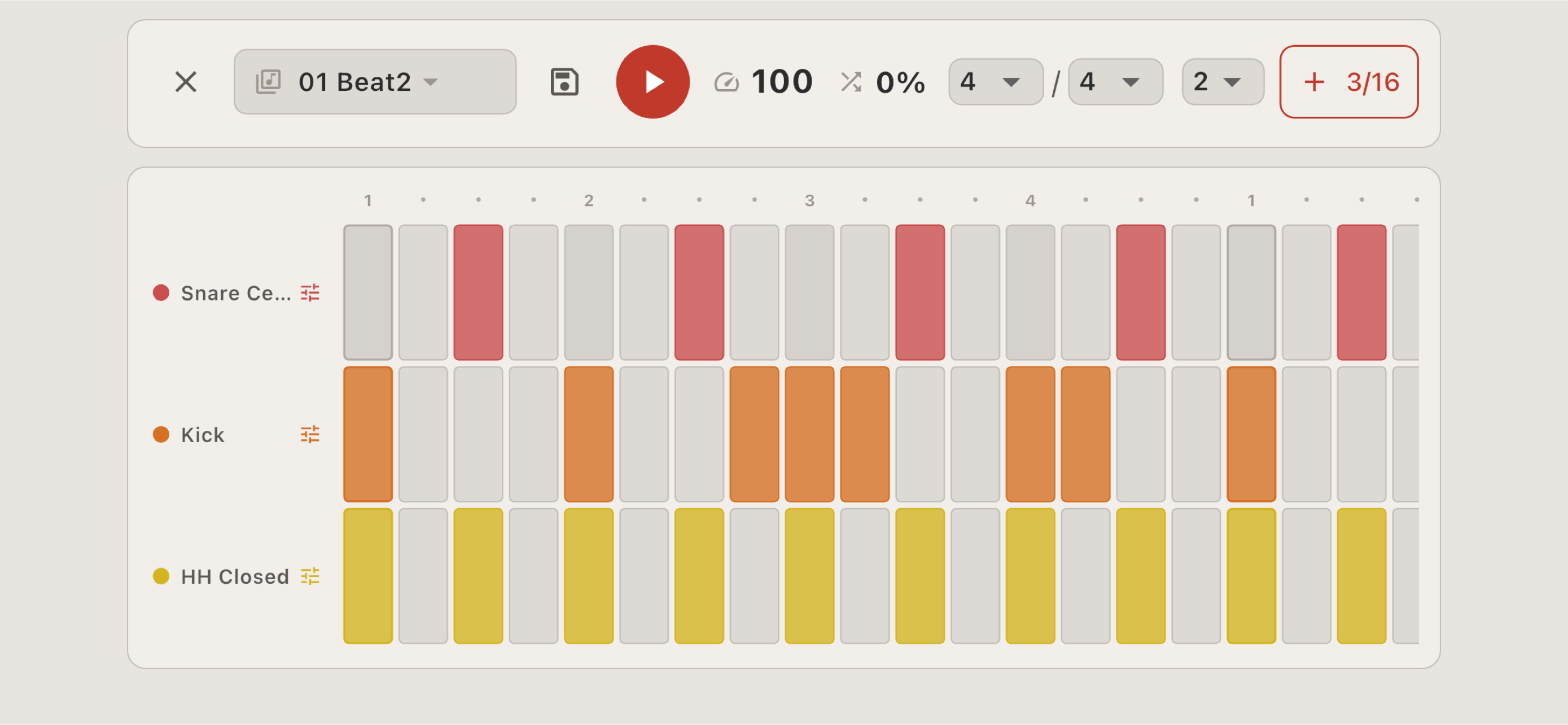The height and width of the screenshot is (725, 1568).
Task: Save the beat with floppy disk icon
Action: (564, 81)
